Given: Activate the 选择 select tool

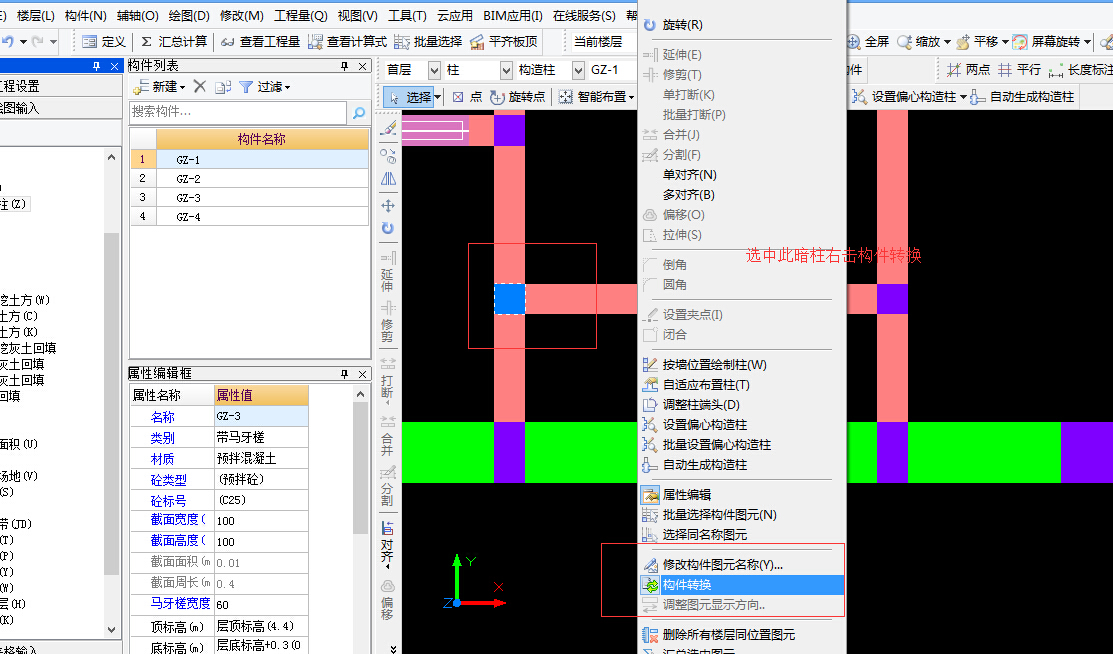Looking at the screenshot, I should [x=412, y=97].
